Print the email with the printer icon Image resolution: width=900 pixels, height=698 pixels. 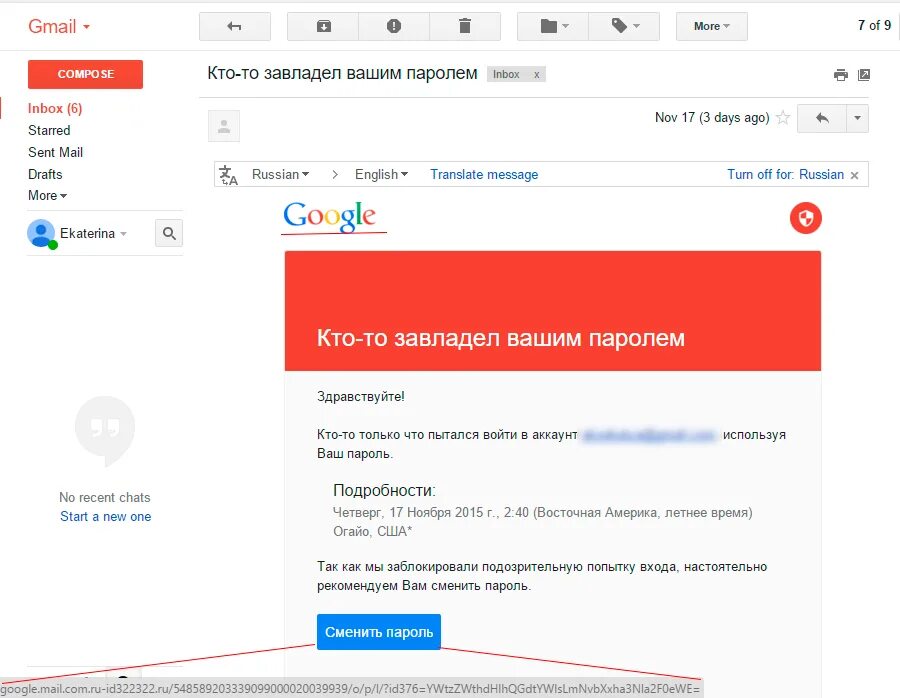pyautogui.click(x=841, y=75)
